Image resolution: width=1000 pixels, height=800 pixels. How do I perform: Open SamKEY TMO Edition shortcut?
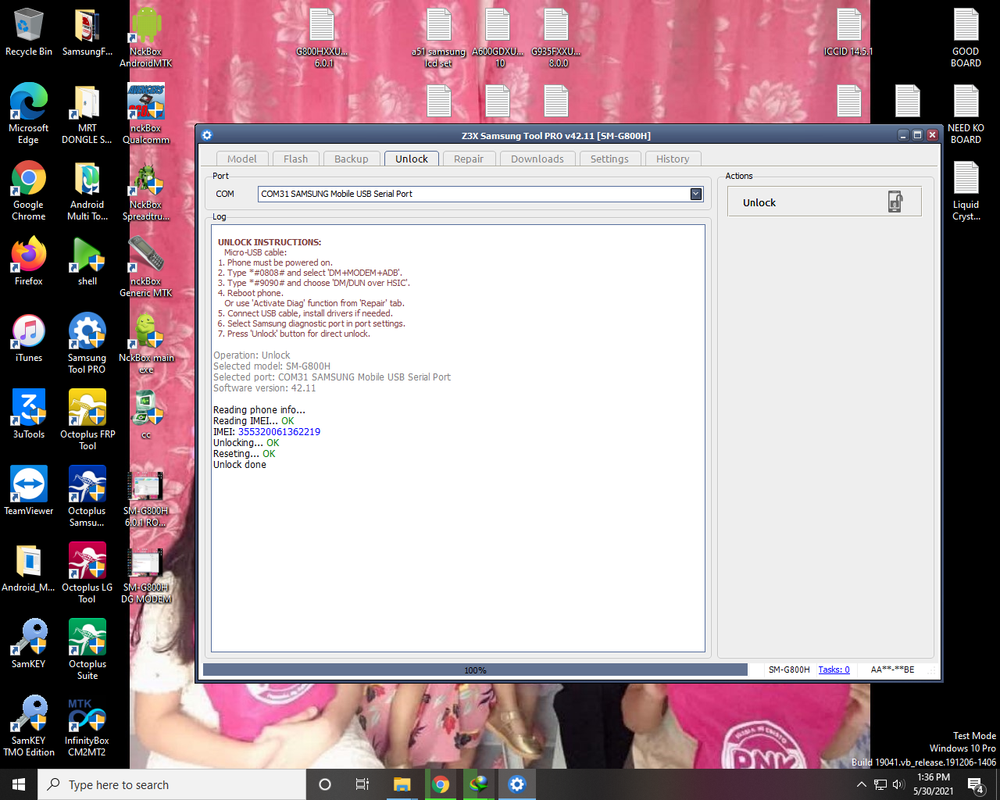click(x=28, y=726)
